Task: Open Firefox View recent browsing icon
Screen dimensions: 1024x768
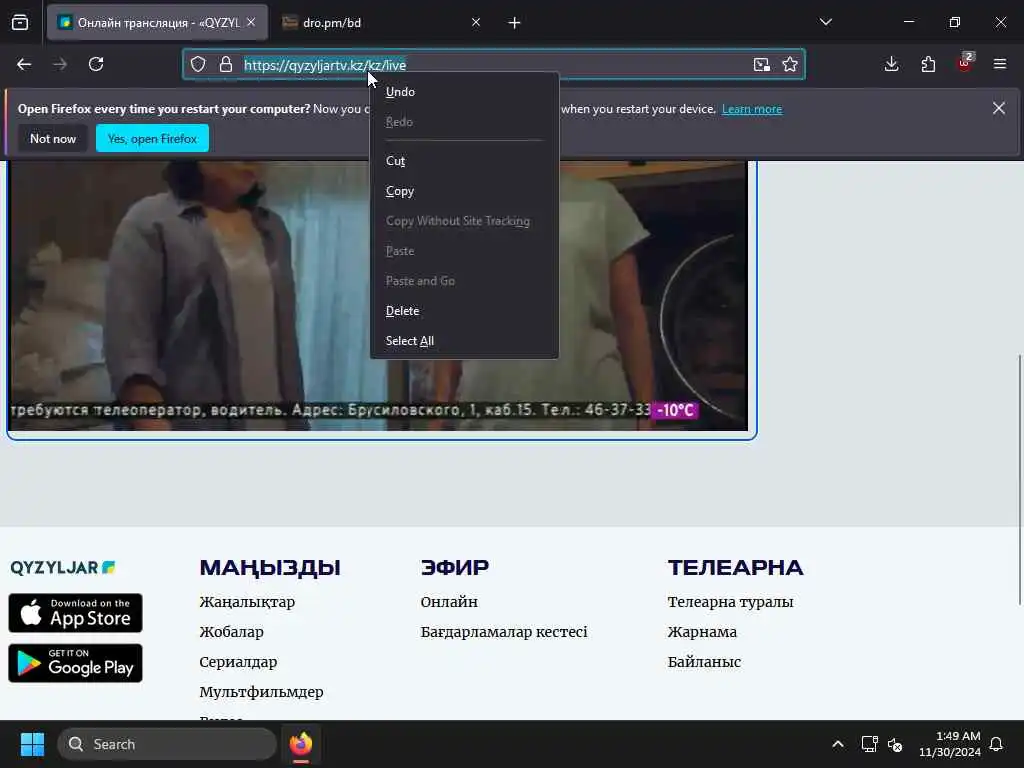Action: point(20,22)
